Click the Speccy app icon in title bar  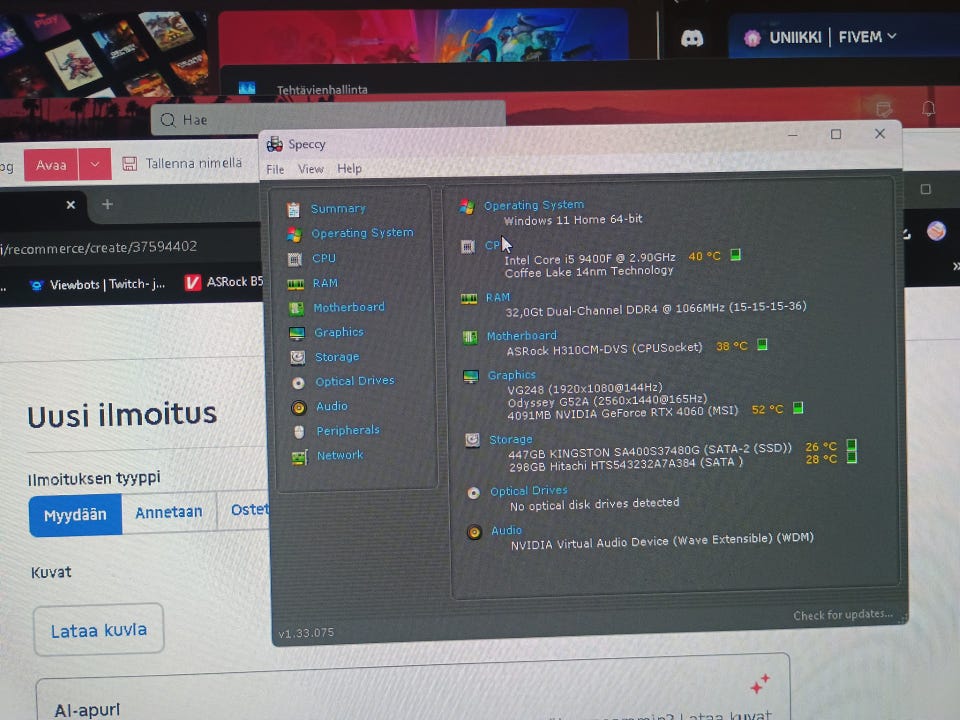pyautogui.click(x=274, y=144)
